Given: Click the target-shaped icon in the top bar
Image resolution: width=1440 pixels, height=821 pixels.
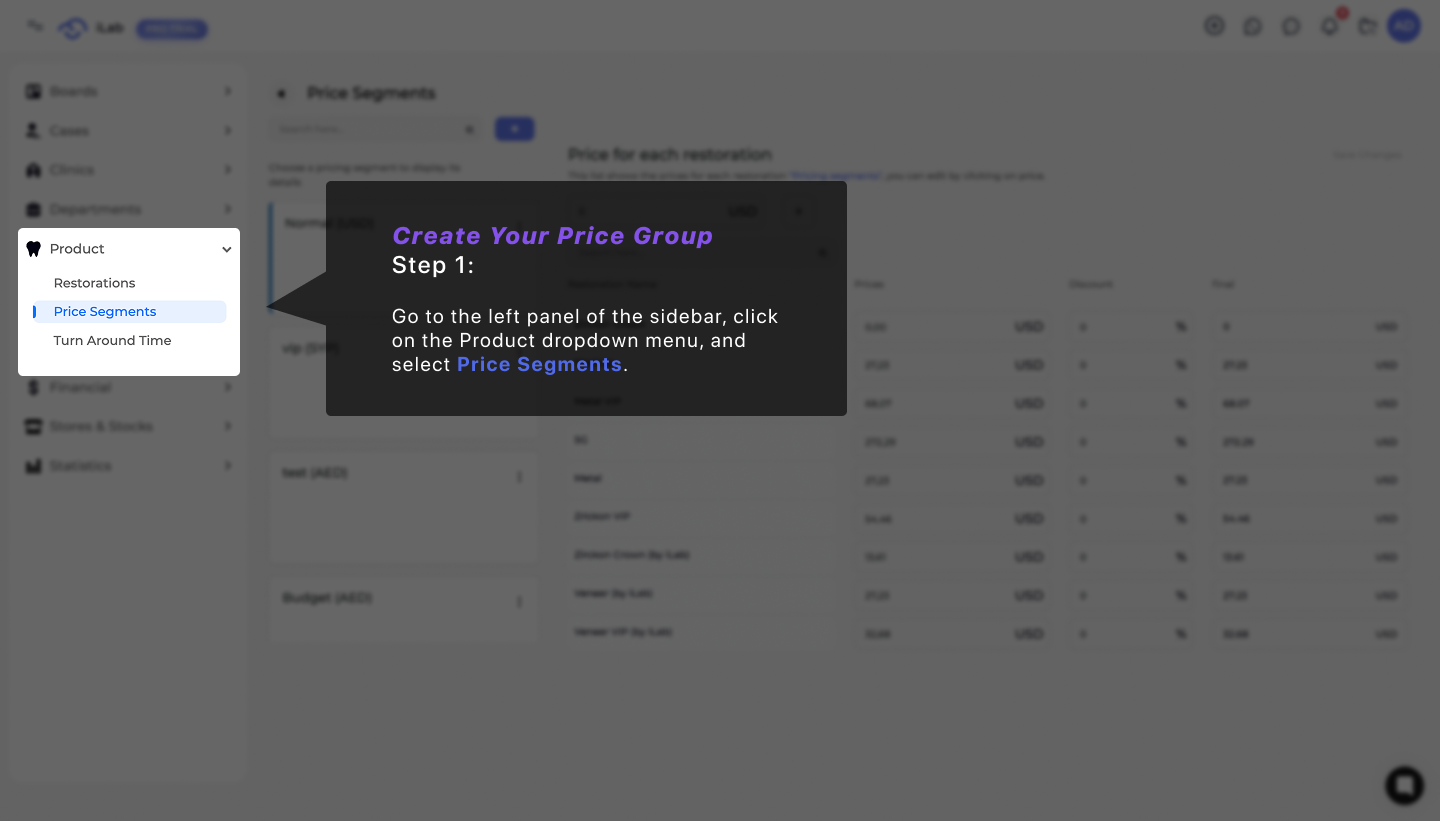Looking at the screenshot, I should tap(1214, 27).
